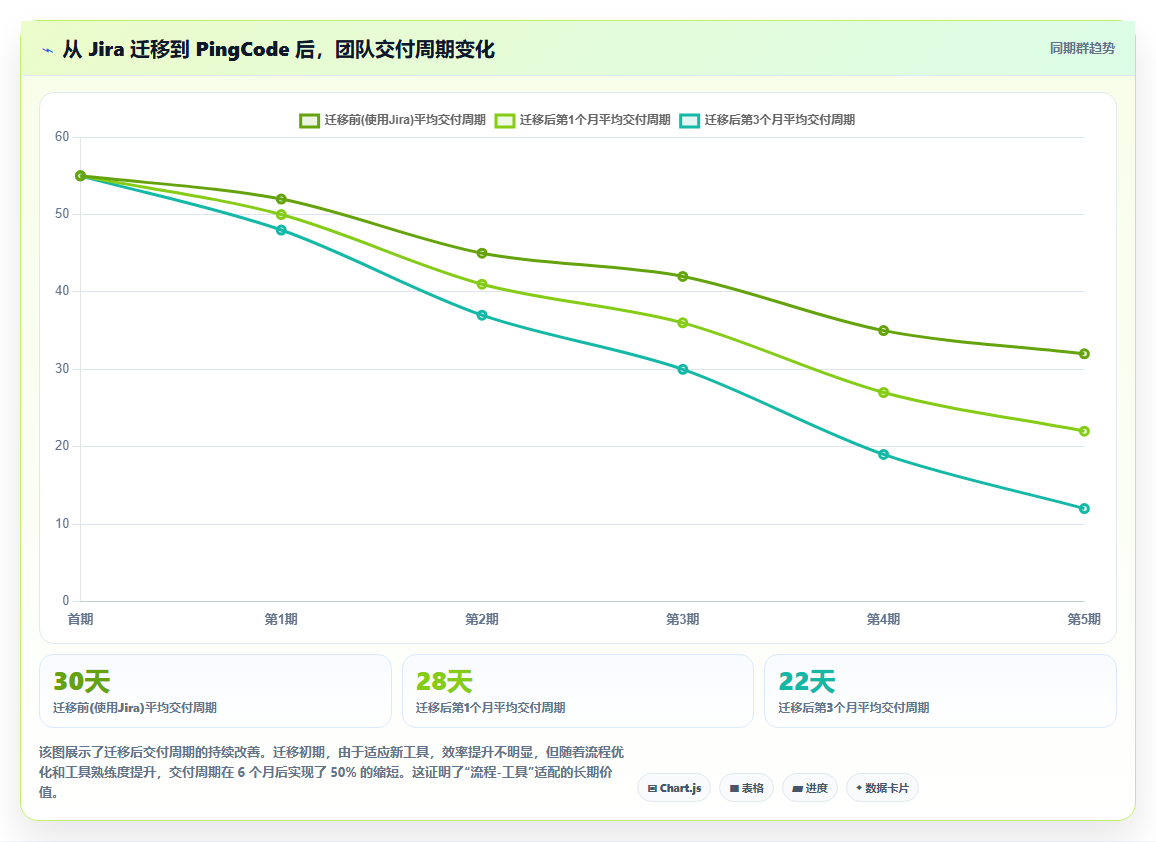Click the 30 y-axis value

(62, 369)
